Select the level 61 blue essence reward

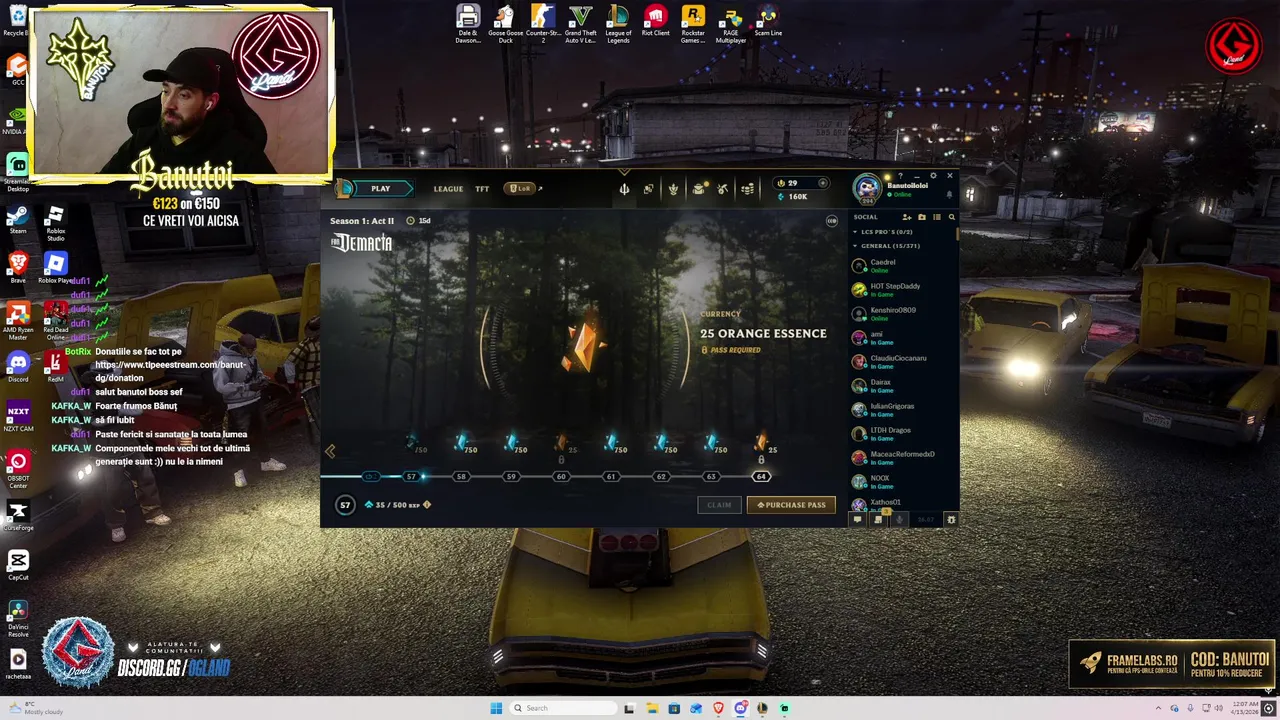(613, 444)
